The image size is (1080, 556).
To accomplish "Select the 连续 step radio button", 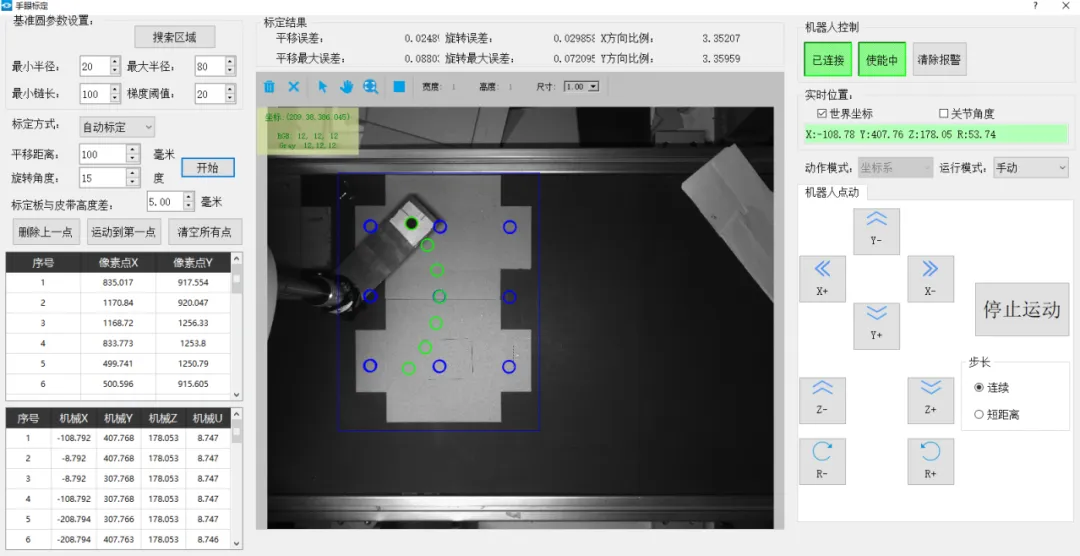I will pyautogui.click(x=979, y=388).
